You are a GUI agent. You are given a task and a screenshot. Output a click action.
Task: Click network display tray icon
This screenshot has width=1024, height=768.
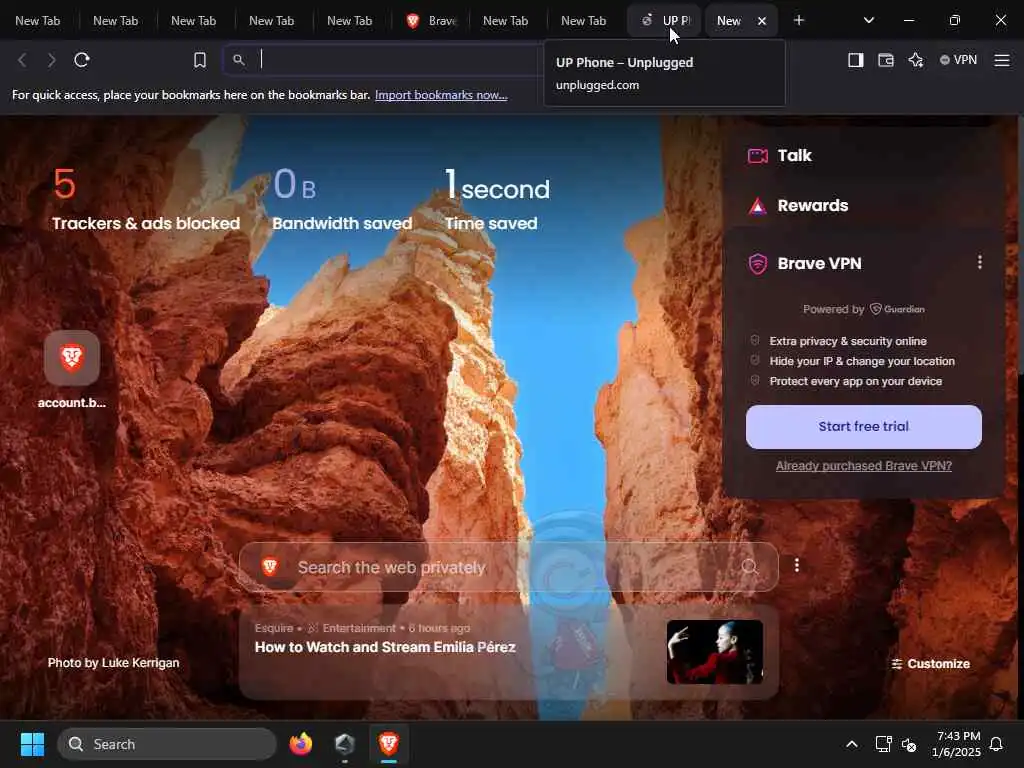click(883, 744)
